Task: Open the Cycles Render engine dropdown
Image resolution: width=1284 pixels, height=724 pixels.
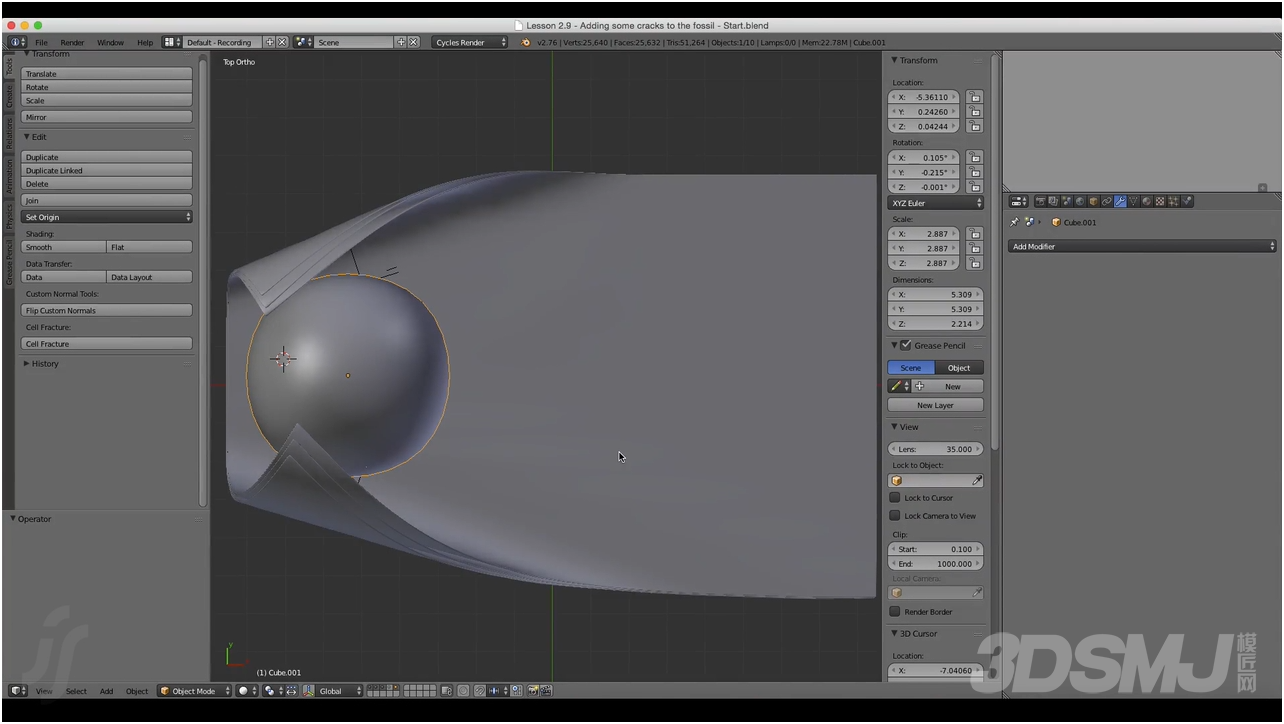Action: pyautogui.click(x=470, y=42)
